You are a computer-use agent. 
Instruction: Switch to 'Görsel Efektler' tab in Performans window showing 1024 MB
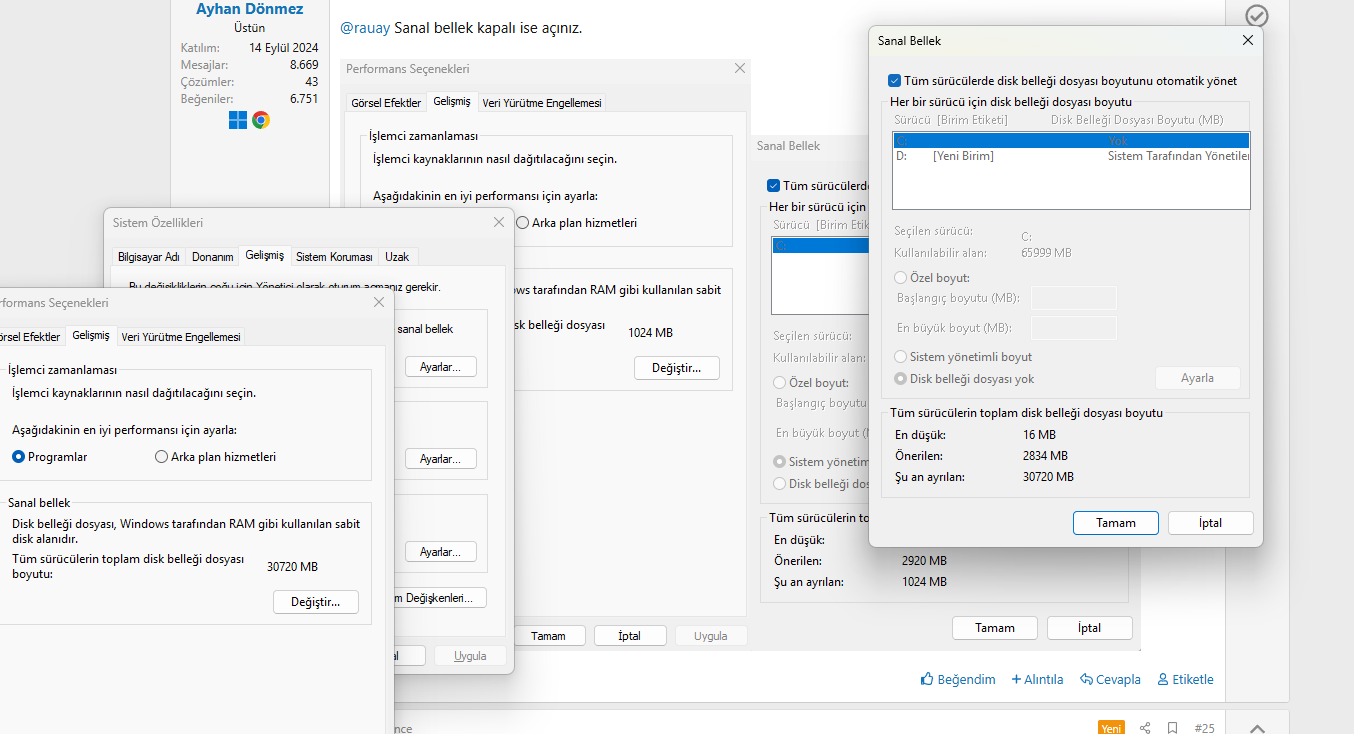tap(385, 103)
